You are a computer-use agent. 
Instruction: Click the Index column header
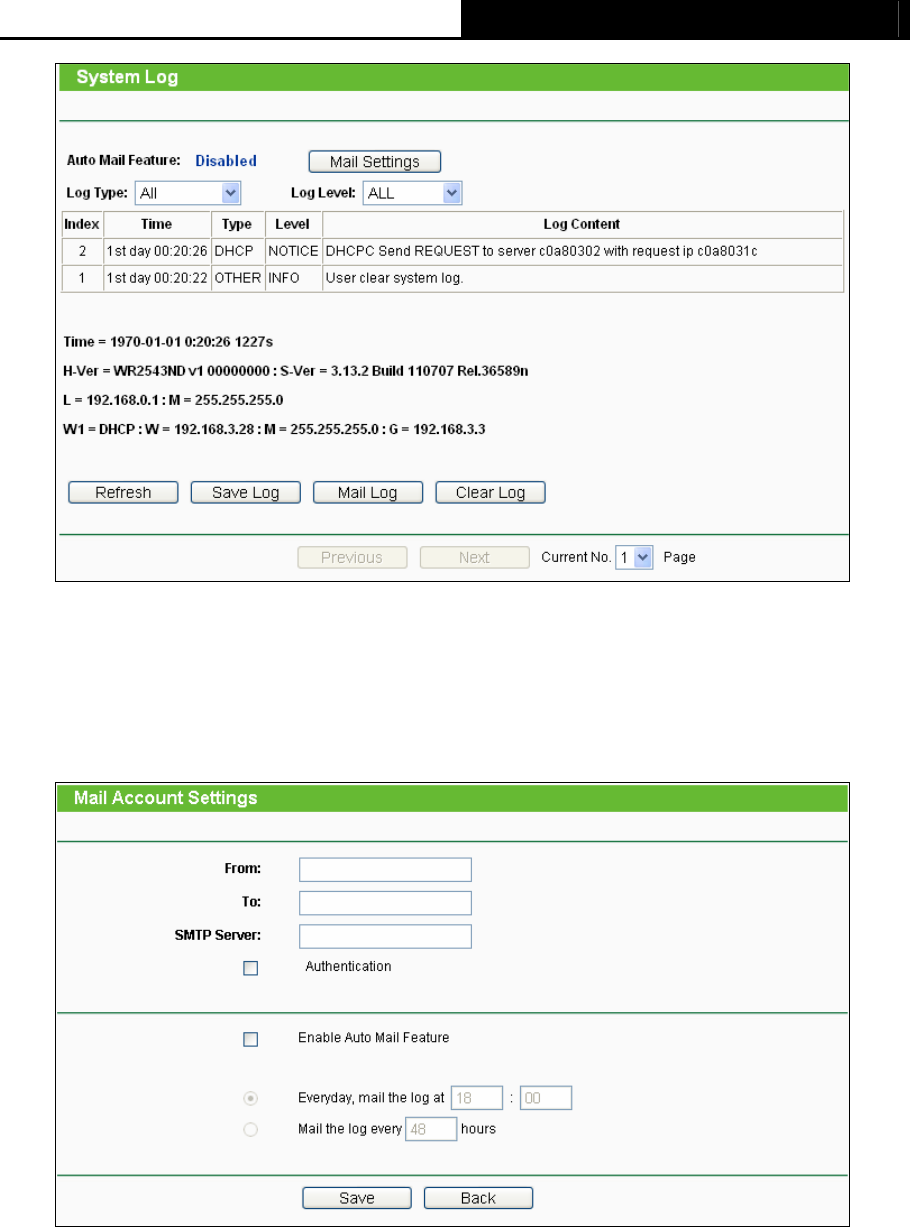click(82, 224)
